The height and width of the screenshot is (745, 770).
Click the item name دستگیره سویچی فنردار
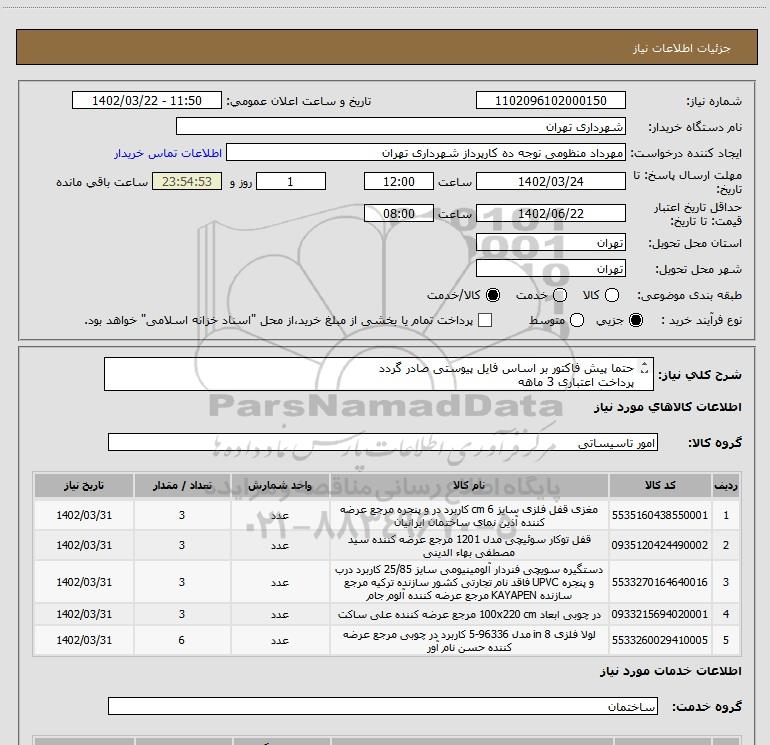(469, 582)
